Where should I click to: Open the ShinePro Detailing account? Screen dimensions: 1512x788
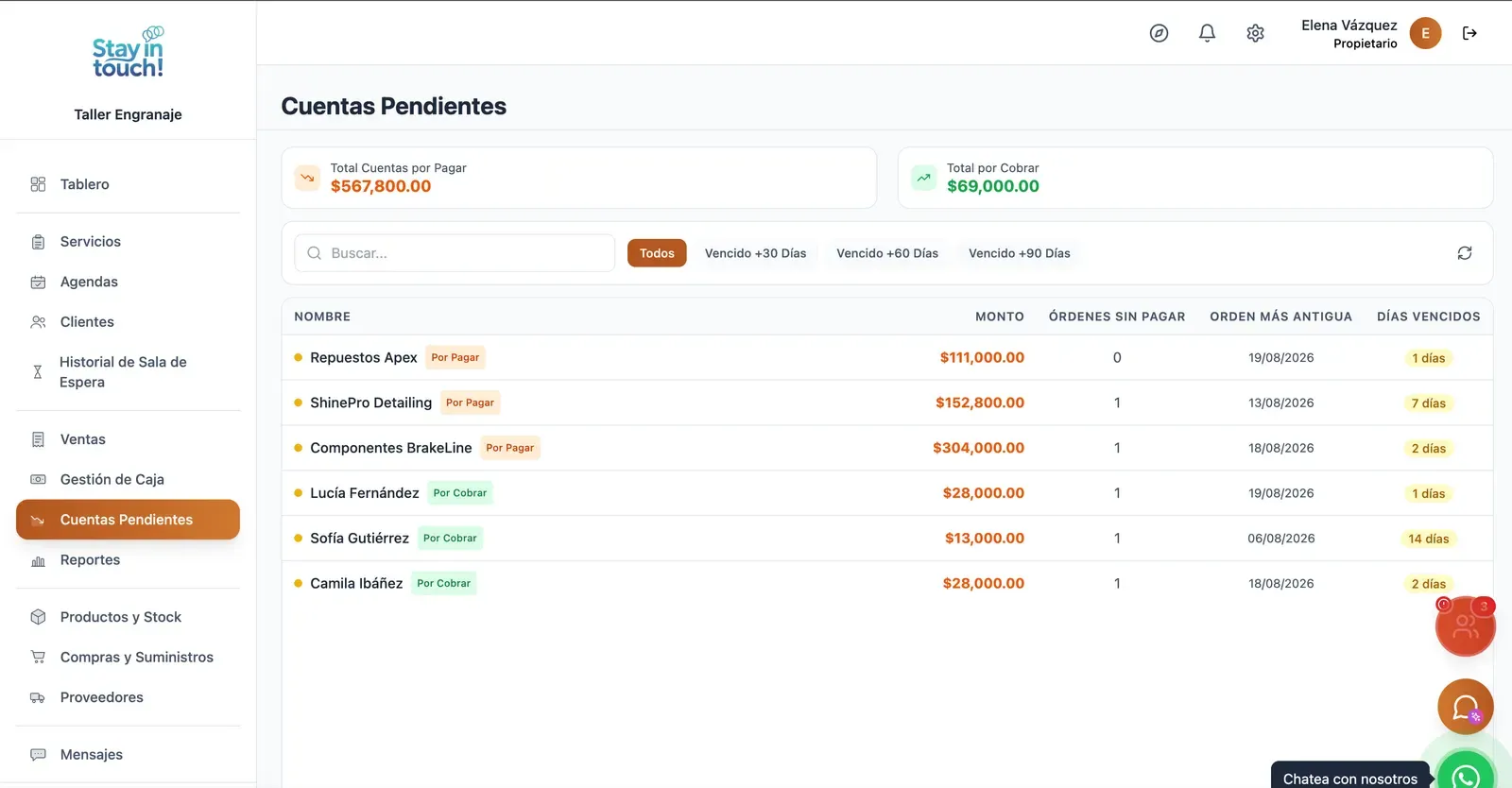tap(887, 403)
